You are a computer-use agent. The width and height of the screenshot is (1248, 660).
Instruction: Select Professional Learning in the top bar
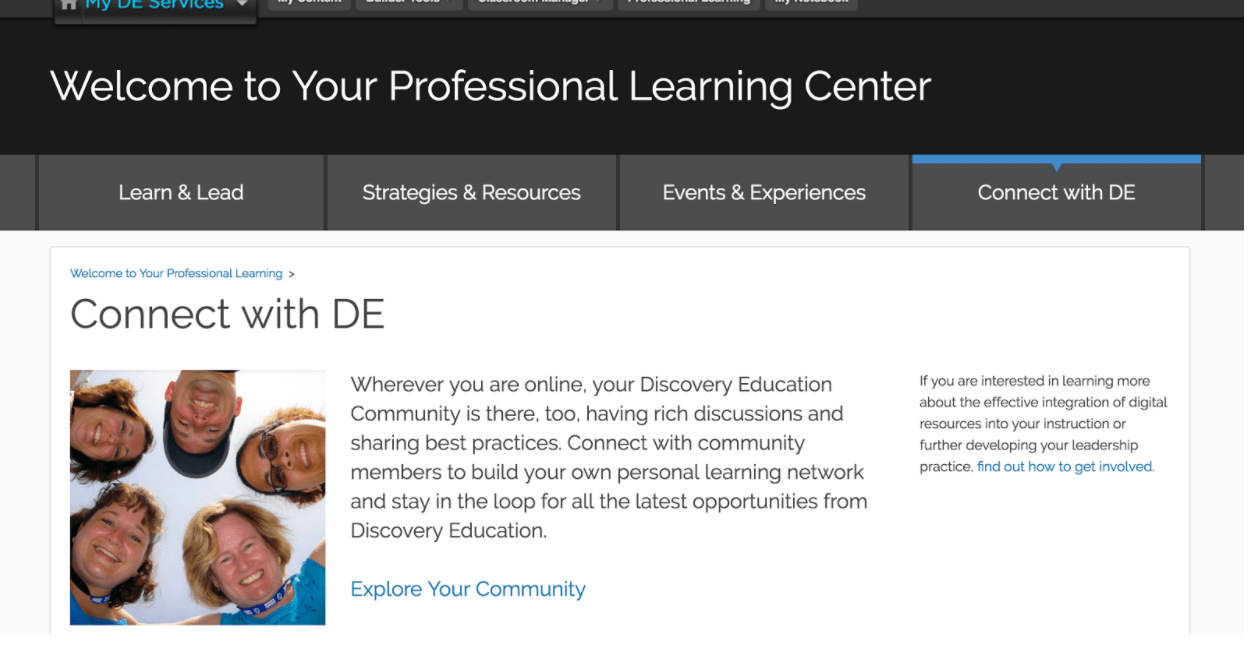688,3
